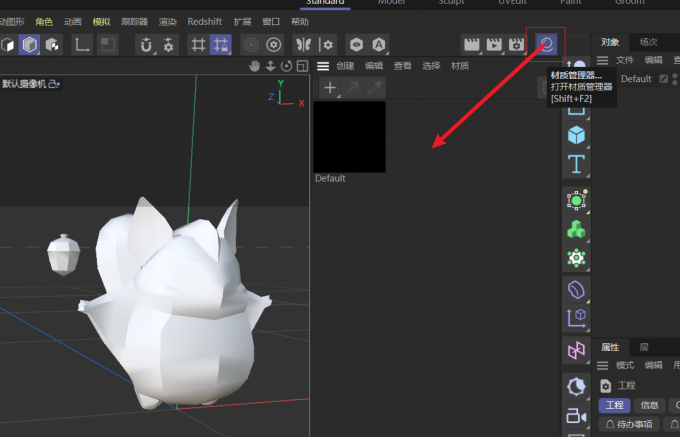Click Default object's layer square icon
The width and height of the screenshot is (680, 437).
coord(664,79)
